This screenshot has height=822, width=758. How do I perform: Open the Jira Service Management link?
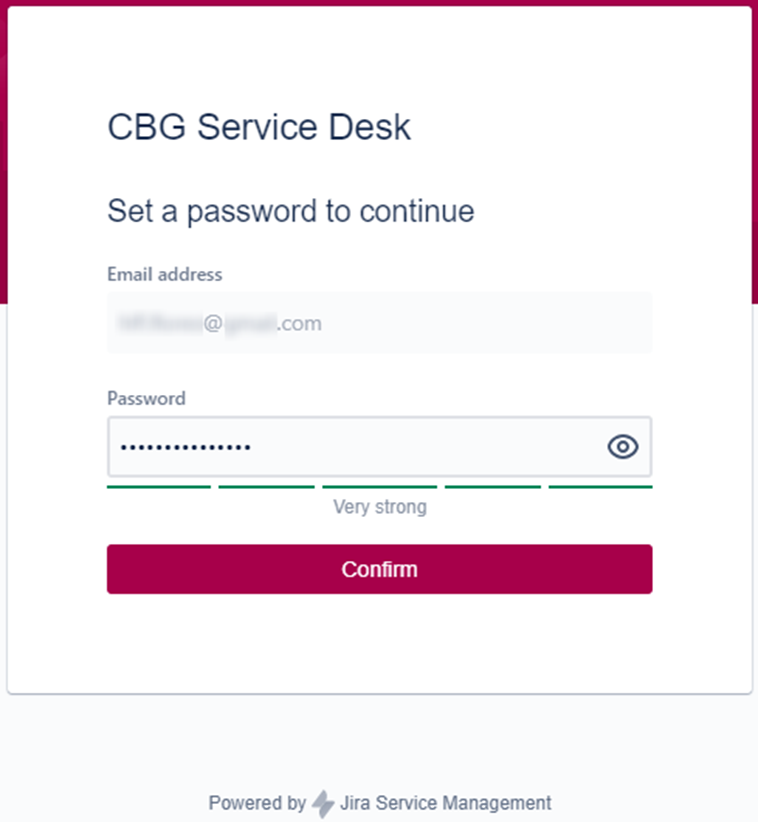click(x=446, y=803)
